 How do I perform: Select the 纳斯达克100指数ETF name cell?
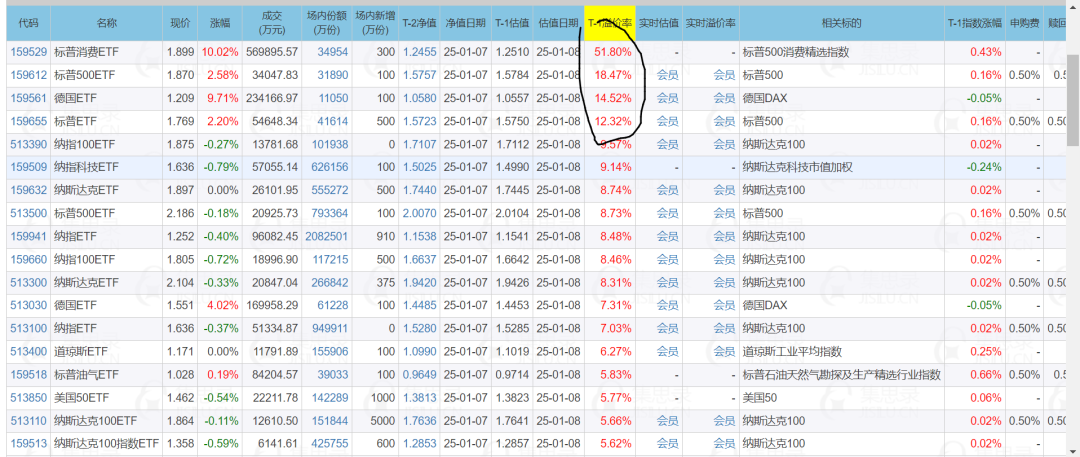pyautogui.click(x=108, y=443)
